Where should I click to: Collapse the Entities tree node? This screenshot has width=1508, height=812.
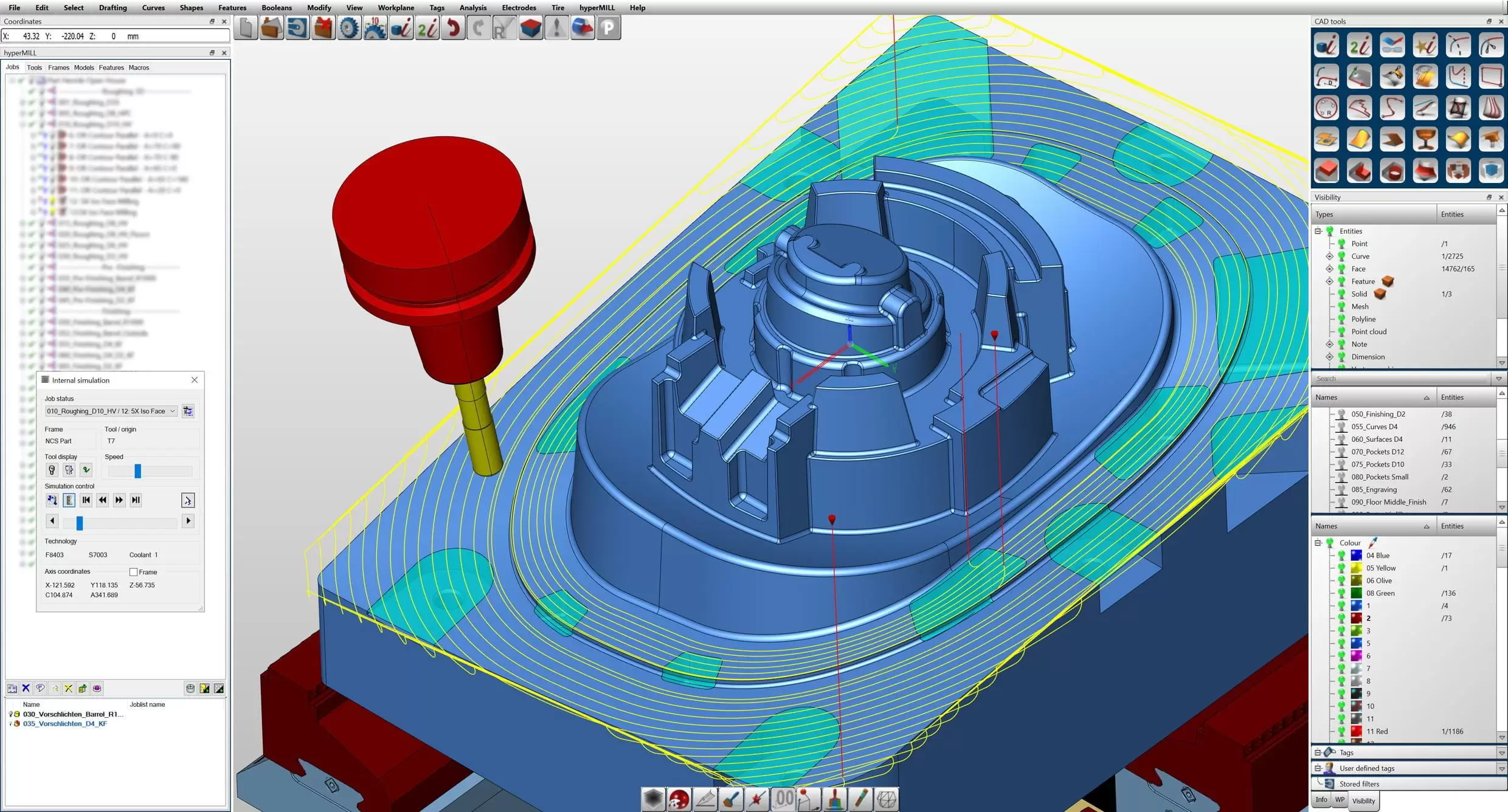click(1318, 231)
